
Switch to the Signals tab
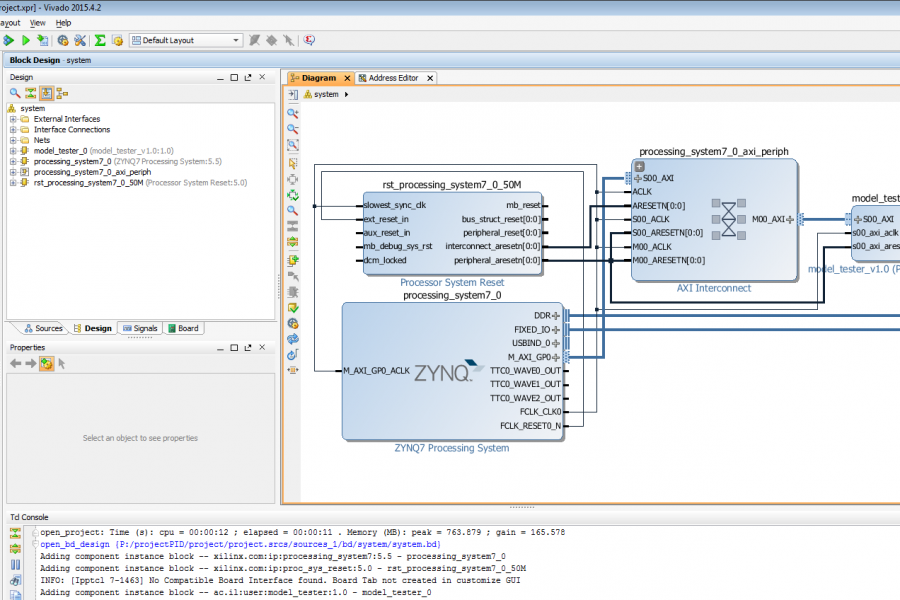click(x=140, y=328)
